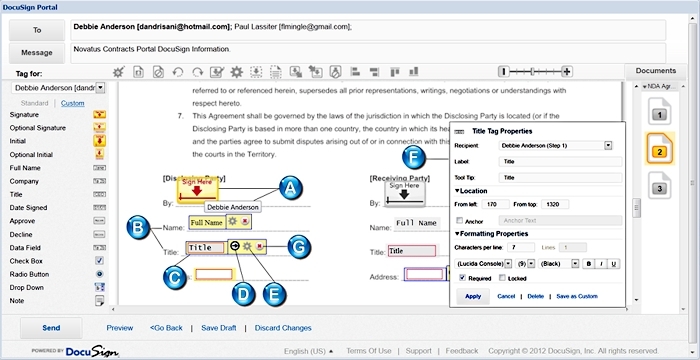The width and height of the screenshot is (700, 360).
Task: Click the Save Draft link
Action: 219,328
